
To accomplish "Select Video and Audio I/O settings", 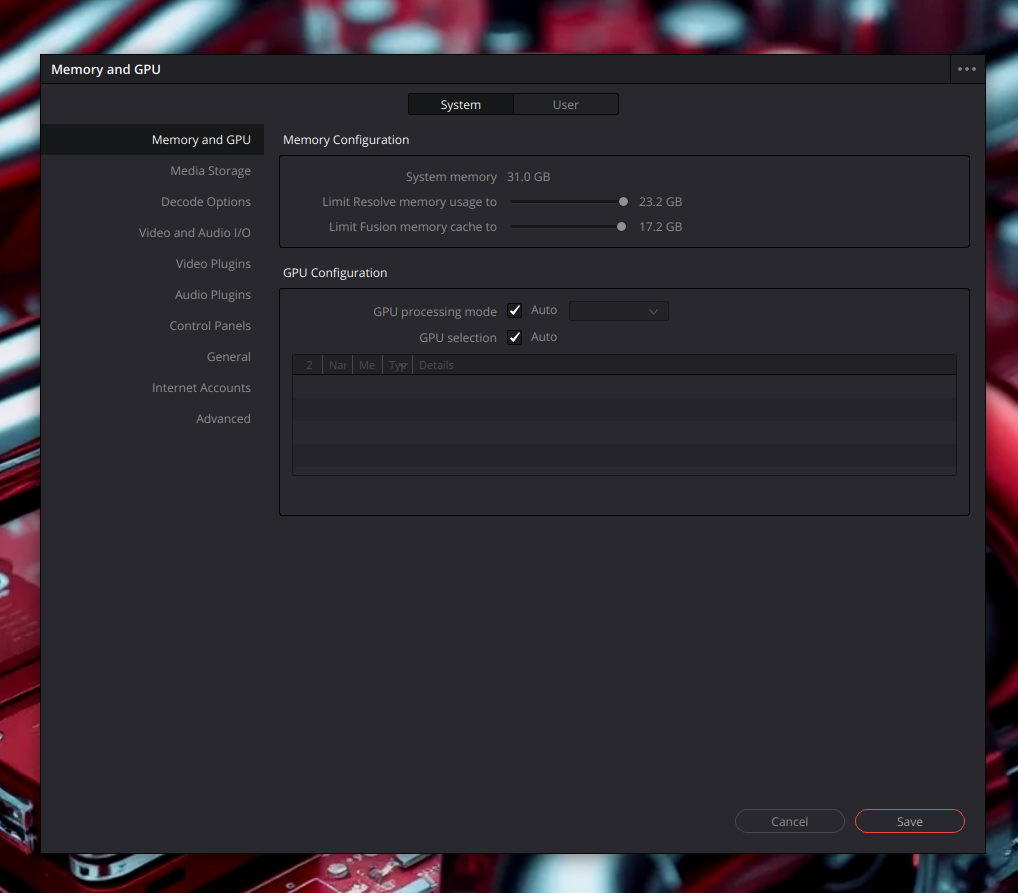I will [x=195, y=232].
